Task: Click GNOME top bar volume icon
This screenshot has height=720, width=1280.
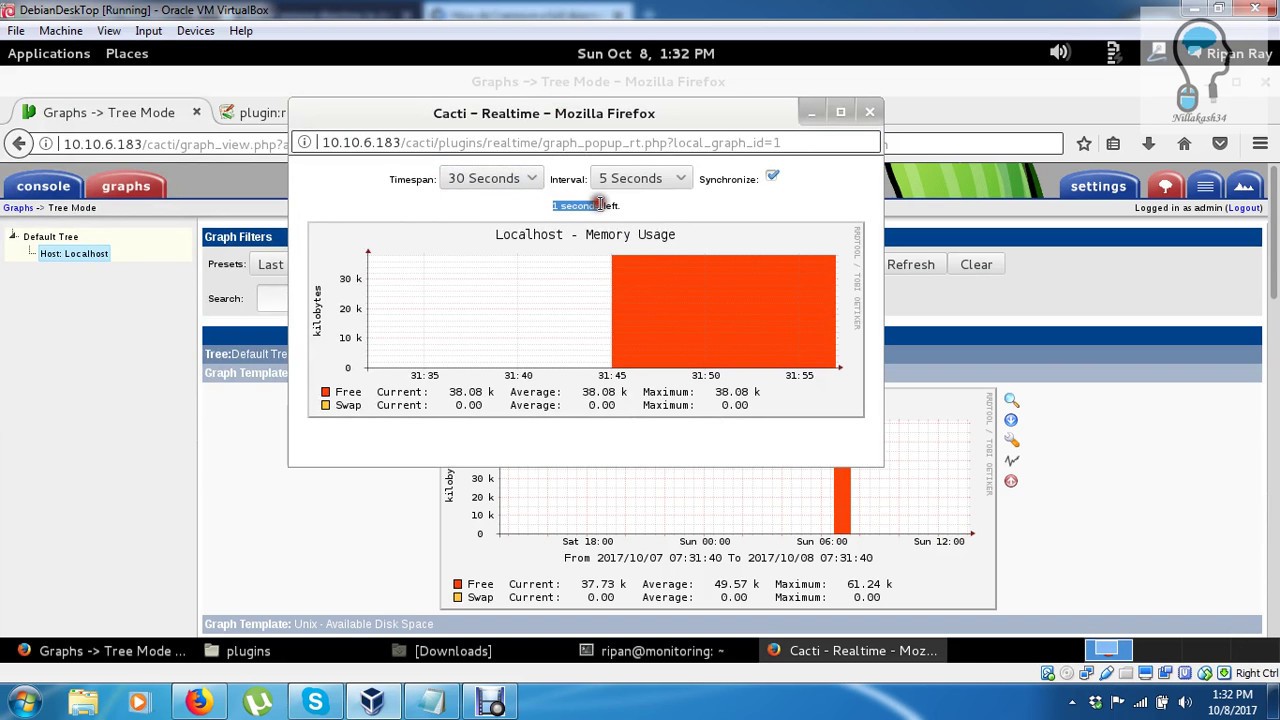Action: click(1060, 53)
